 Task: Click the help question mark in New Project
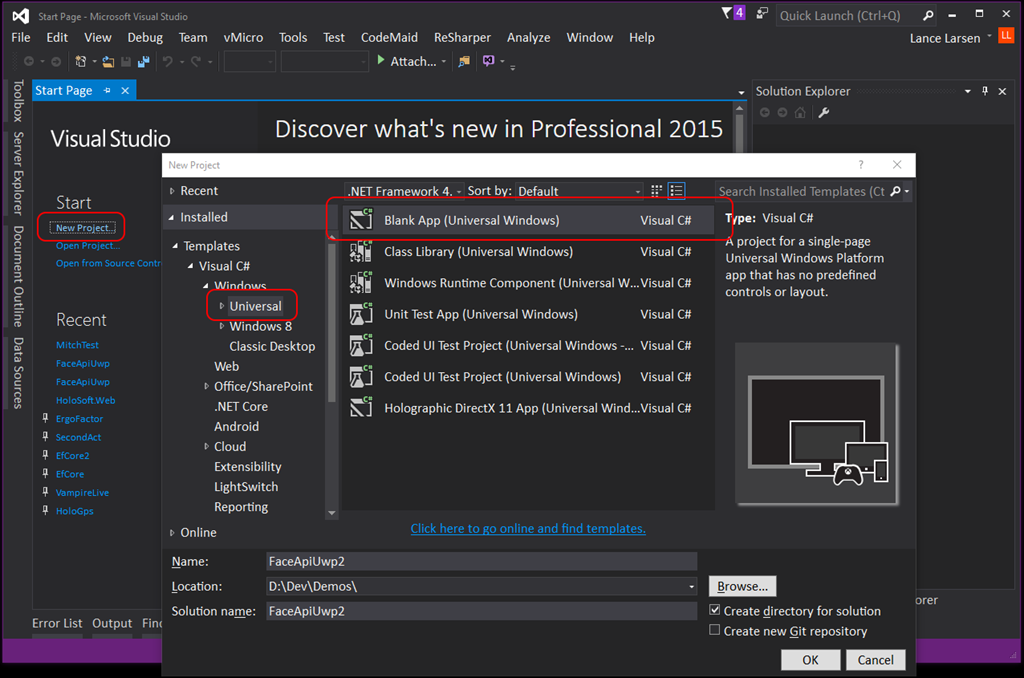861,165
